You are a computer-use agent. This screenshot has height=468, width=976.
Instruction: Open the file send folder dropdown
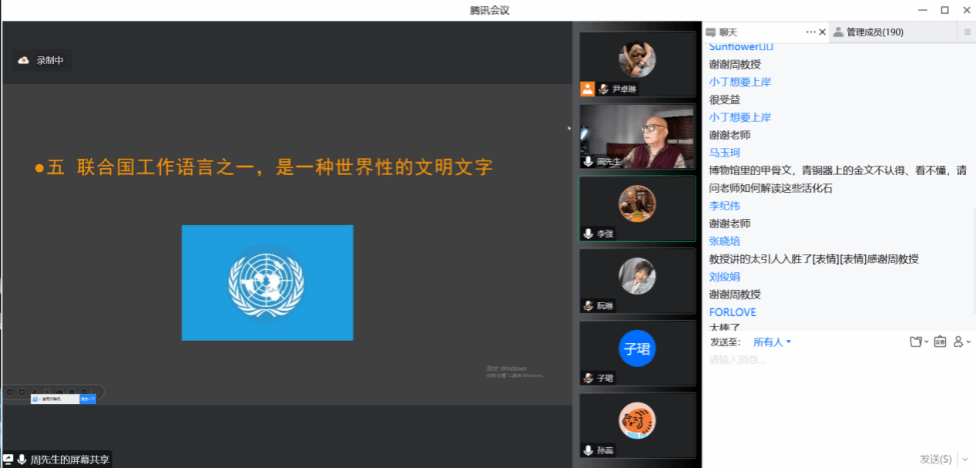(x=919, y=342)
